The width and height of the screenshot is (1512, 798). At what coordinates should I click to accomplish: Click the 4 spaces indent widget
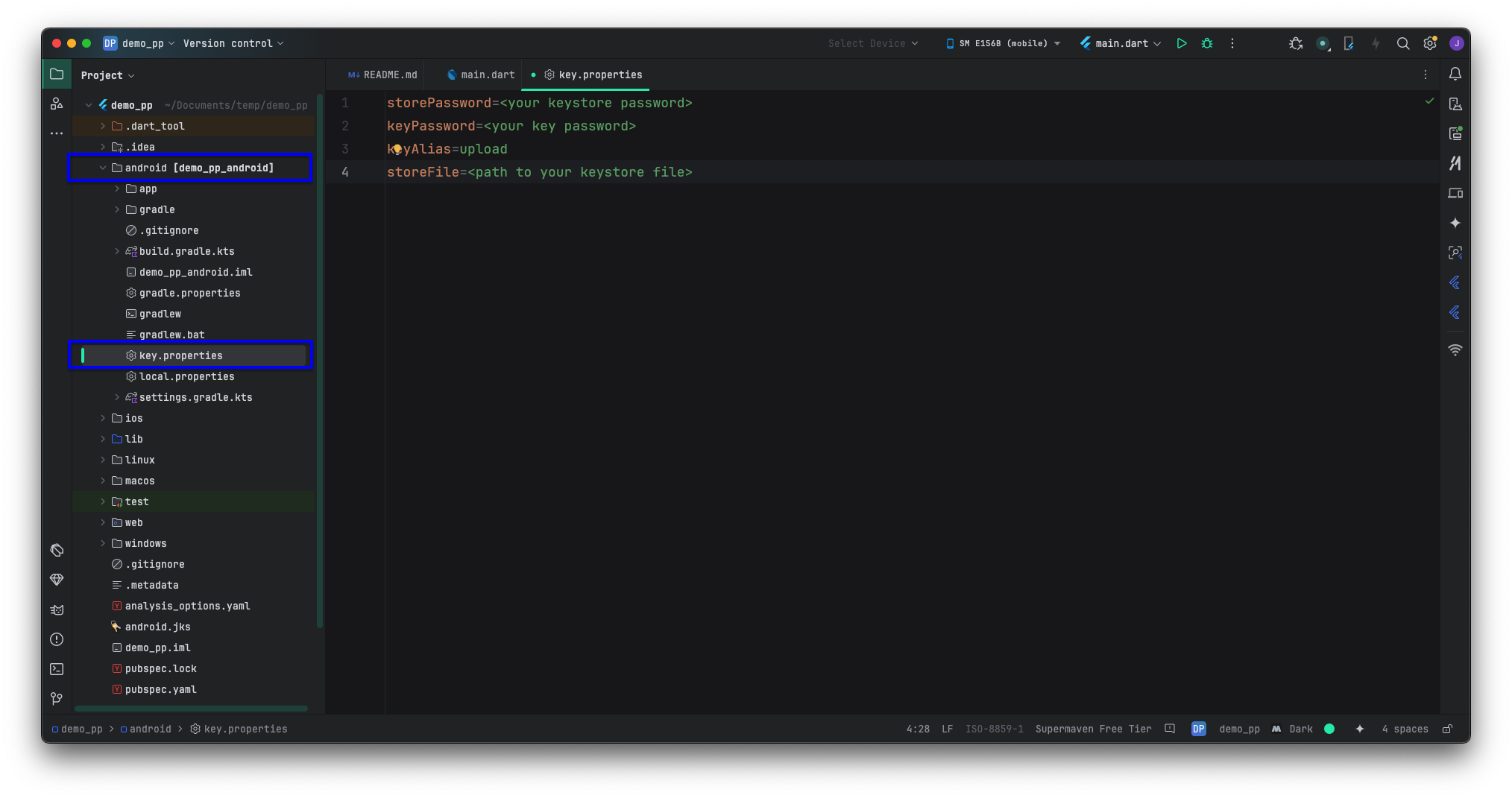point(1405,729)
